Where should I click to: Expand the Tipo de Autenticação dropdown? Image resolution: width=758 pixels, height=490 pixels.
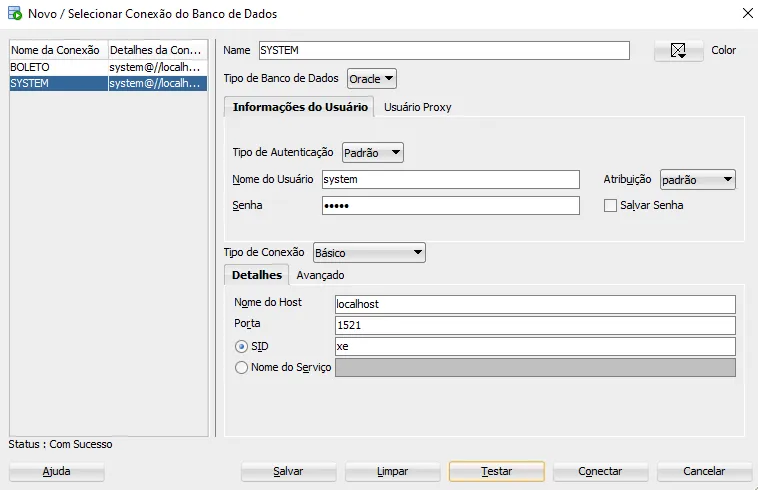coord(373,153)
